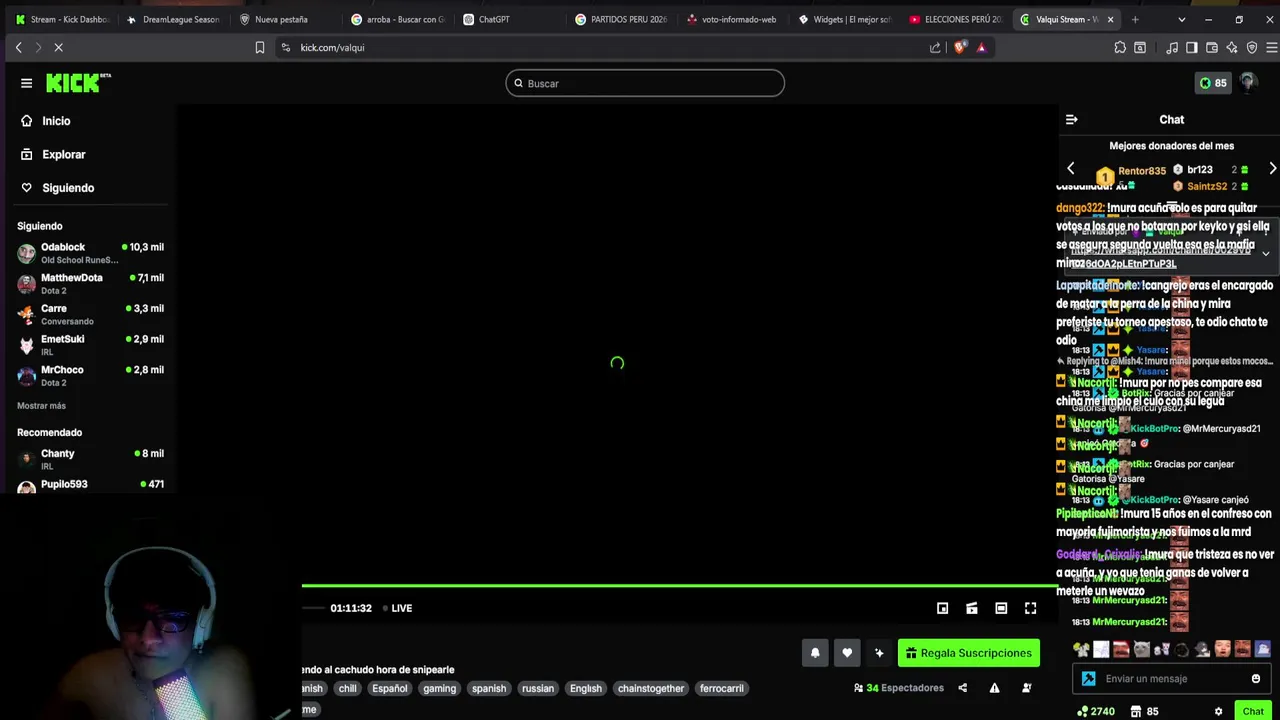Expand the pinned message chevron in chat

tap(1266, 254)
